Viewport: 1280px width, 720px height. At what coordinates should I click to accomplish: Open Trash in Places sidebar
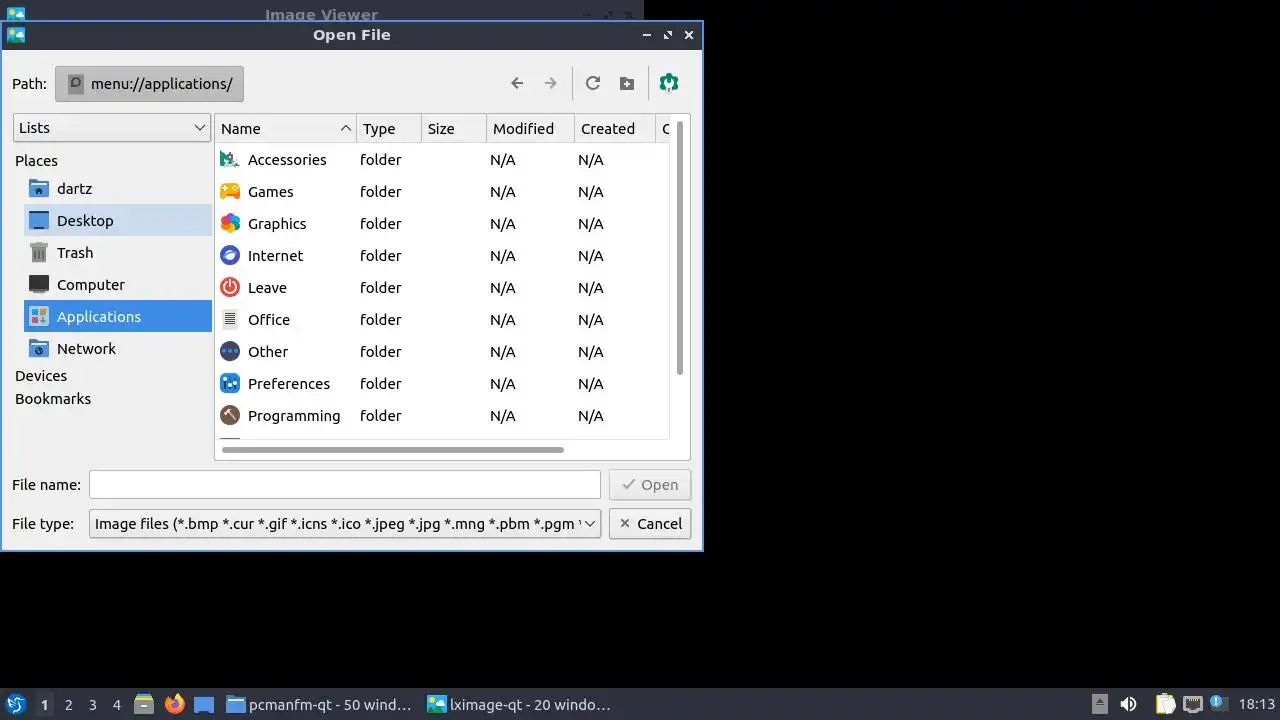coord(118,252)
